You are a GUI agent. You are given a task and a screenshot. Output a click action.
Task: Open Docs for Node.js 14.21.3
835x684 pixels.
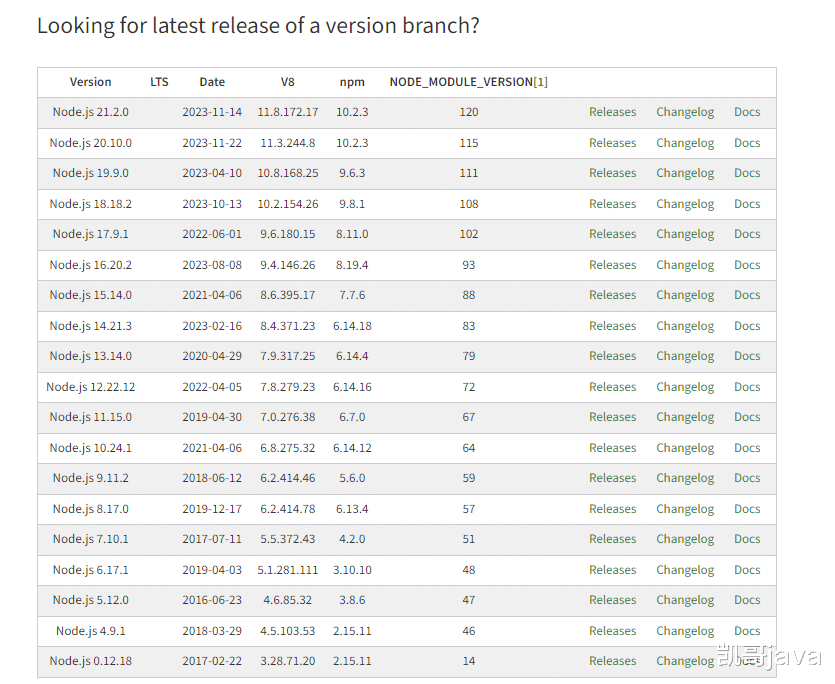[x=747, y=326]
